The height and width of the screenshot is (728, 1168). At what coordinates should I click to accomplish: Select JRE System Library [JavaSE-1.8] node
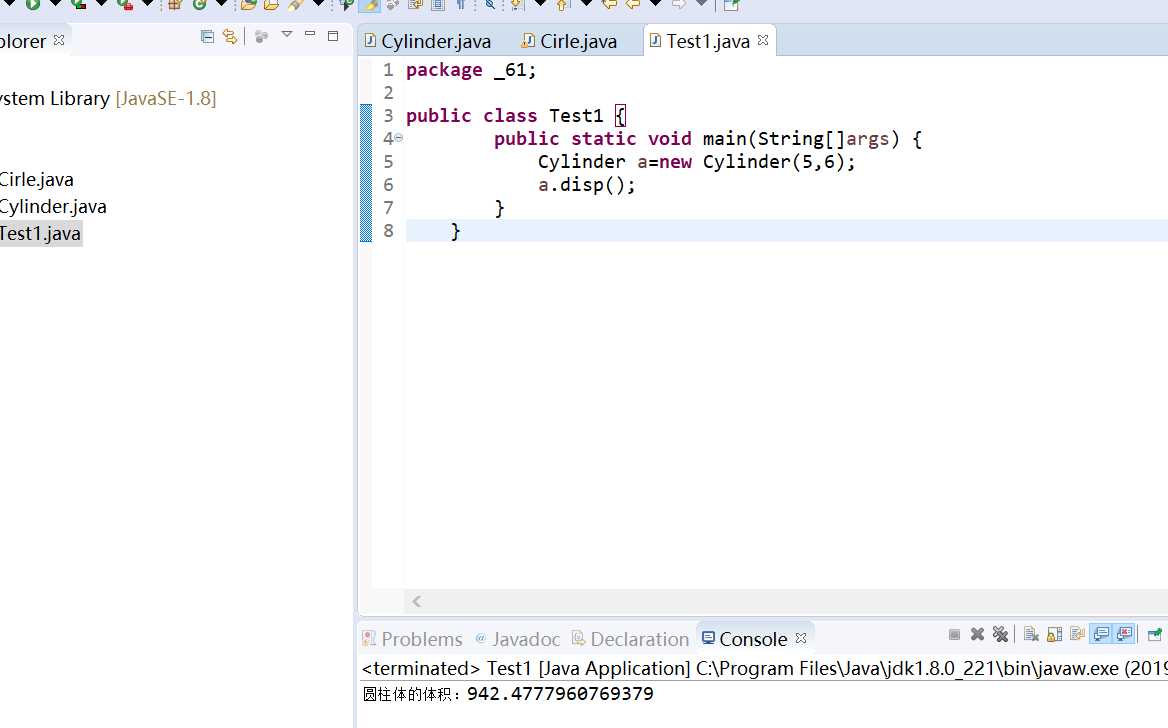(108, 98)
